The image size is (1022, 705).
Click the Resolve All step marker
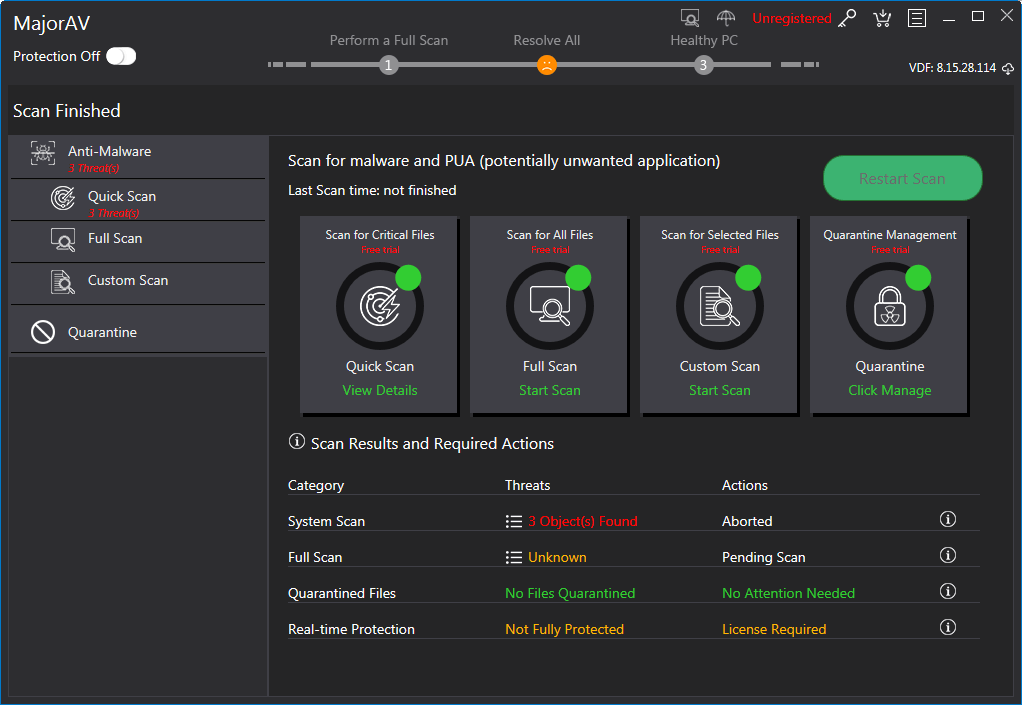[x=547, y=65]
